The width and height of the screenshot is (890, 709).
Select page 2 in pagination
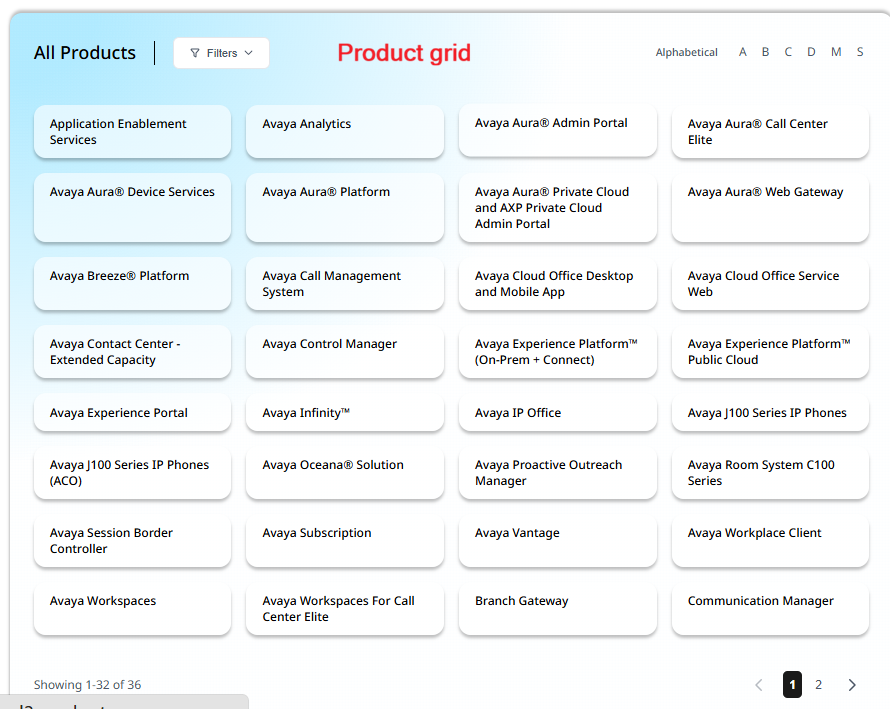click(818, 685)
